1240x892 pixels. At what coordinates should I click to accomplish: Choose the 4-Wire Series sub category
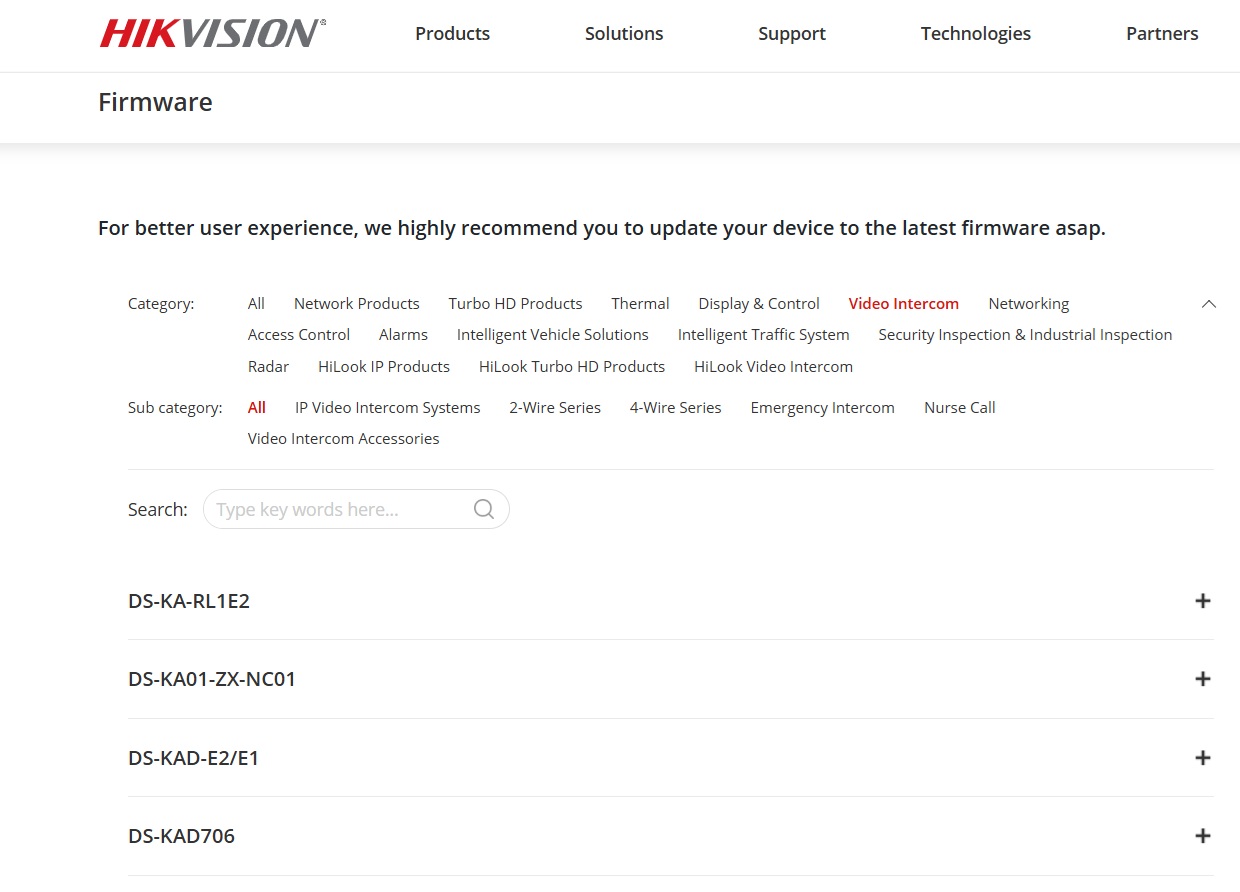pyautogui.click(x=676, y=408)
